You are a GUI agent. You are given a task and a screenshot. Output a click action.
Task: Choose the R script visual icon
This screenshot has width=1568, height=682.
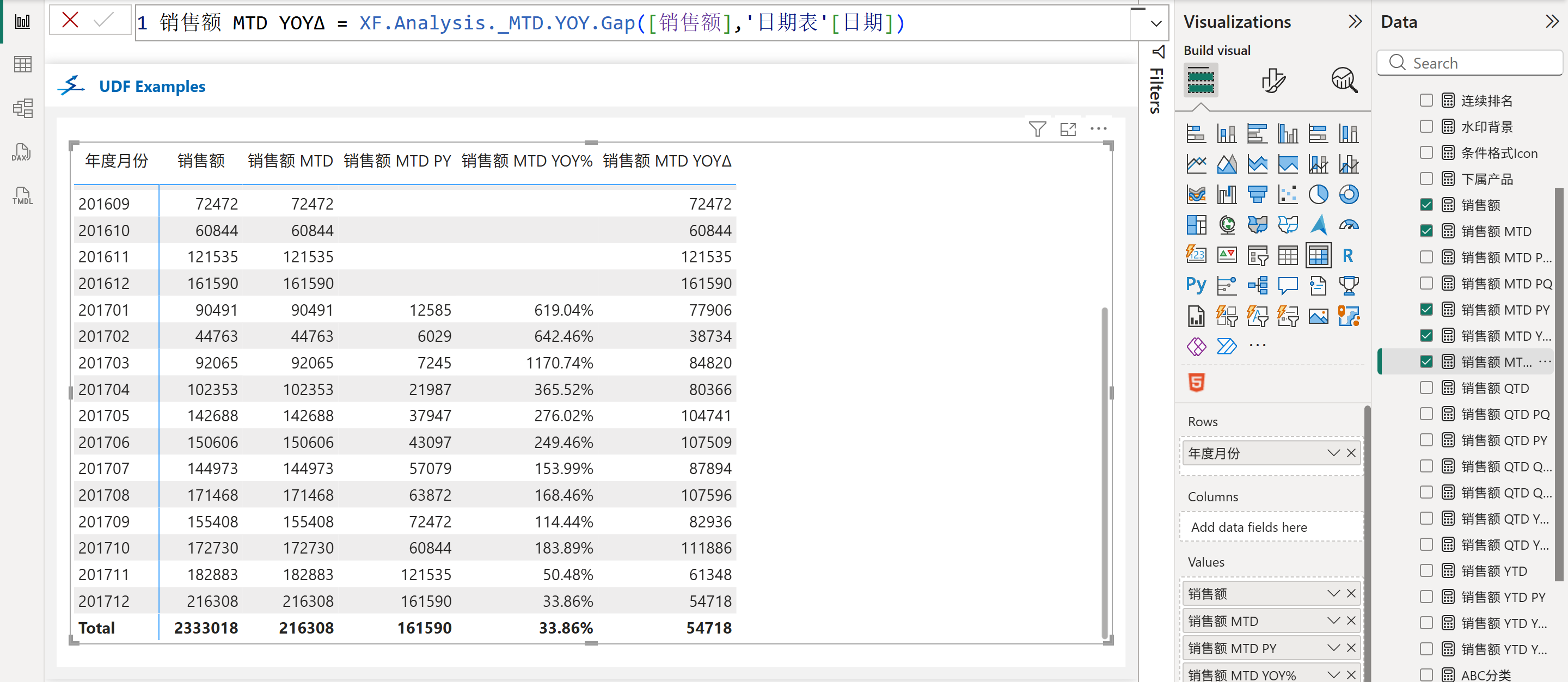point(1347,255)
